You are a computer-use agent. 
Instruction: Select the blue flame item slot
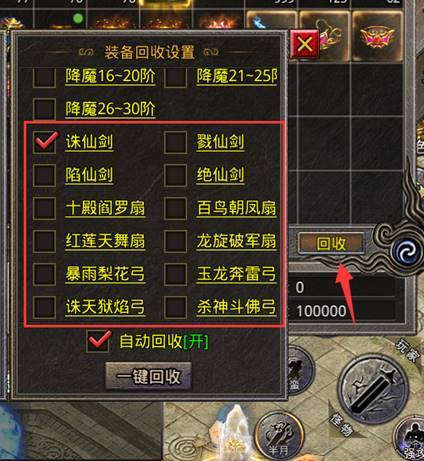click(x=271, y=21)
